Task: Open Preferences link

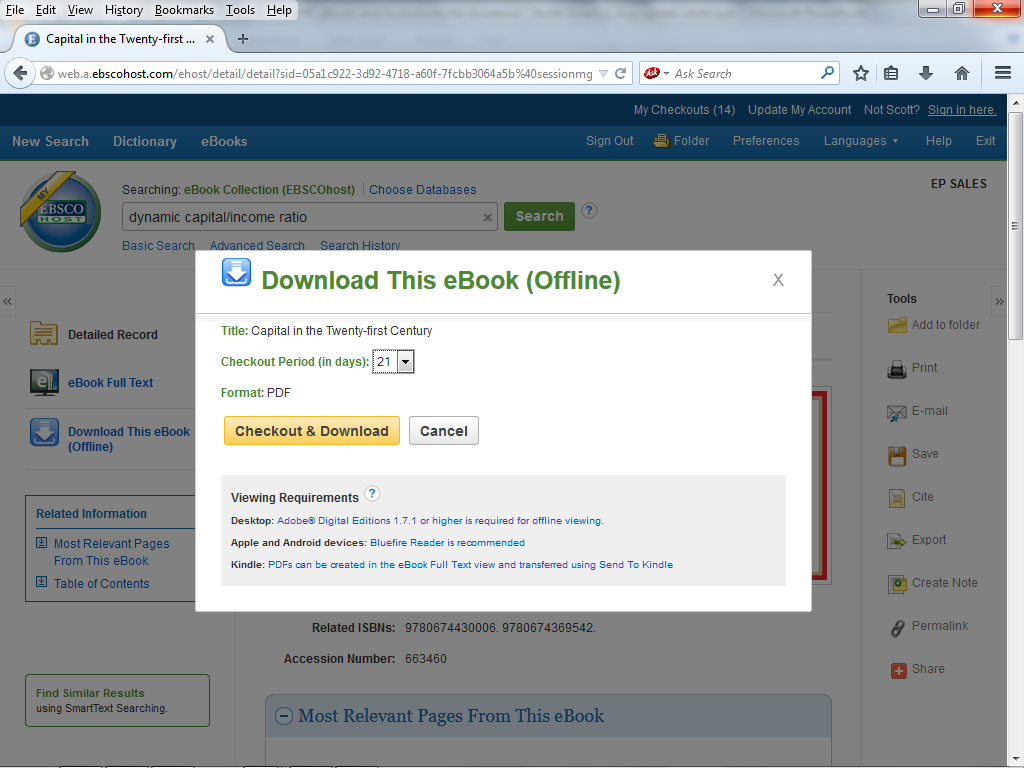Action: (x=766, y=140)
